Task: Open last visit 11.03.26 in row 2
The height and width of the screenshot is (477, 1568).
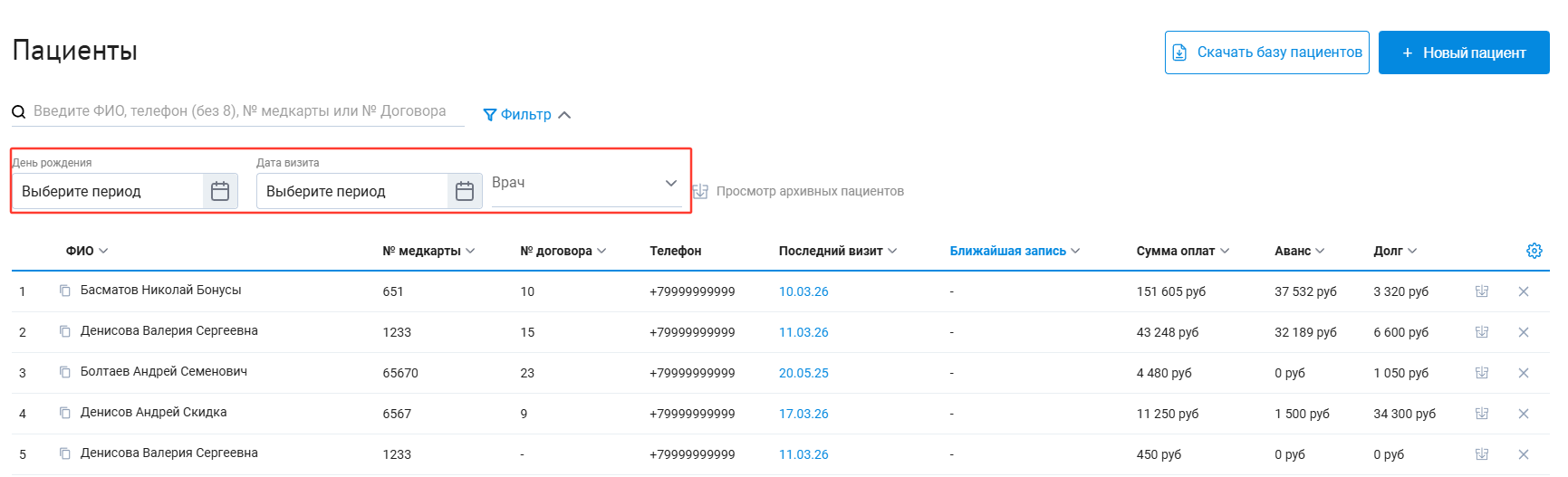Action: 803,332
